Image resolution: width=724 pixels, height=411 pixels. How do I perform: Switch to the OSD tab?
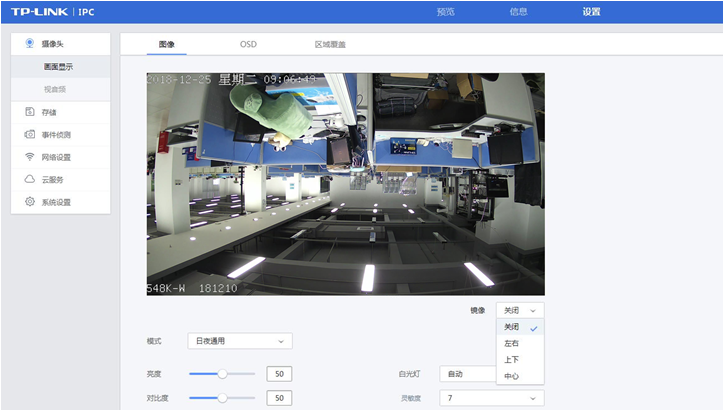[248, 44]
